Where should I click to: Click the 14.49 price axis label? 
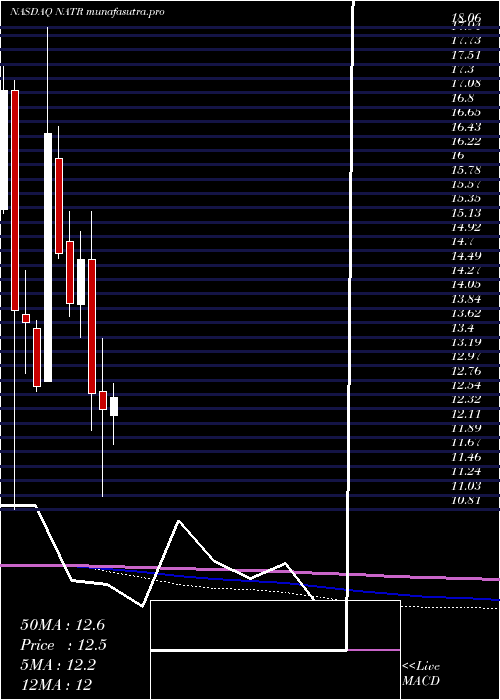[x=466, y=256]
